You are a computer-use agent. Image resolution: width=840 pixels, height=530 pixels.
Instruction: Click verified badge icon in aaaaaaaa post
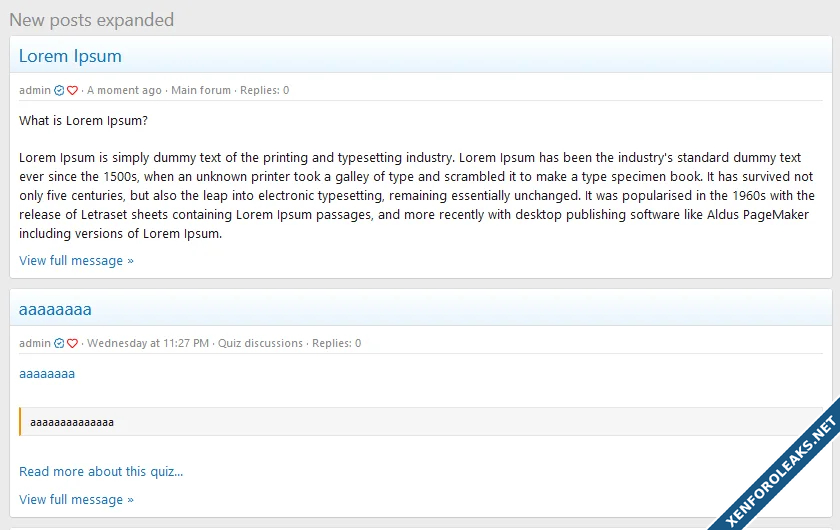[x=59, y=344]
